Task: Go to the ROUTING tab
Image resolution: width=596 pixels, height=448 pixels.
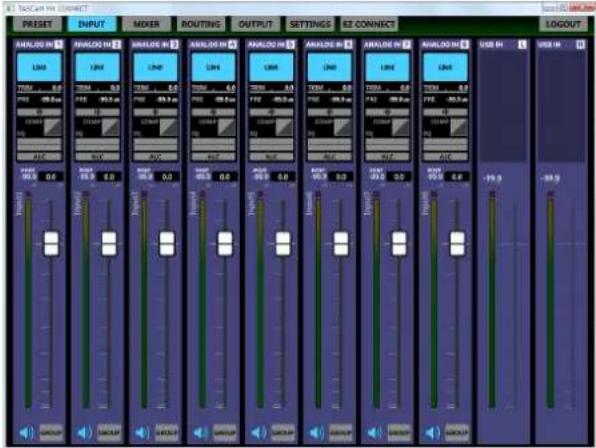Action: (x=201, y=24)
